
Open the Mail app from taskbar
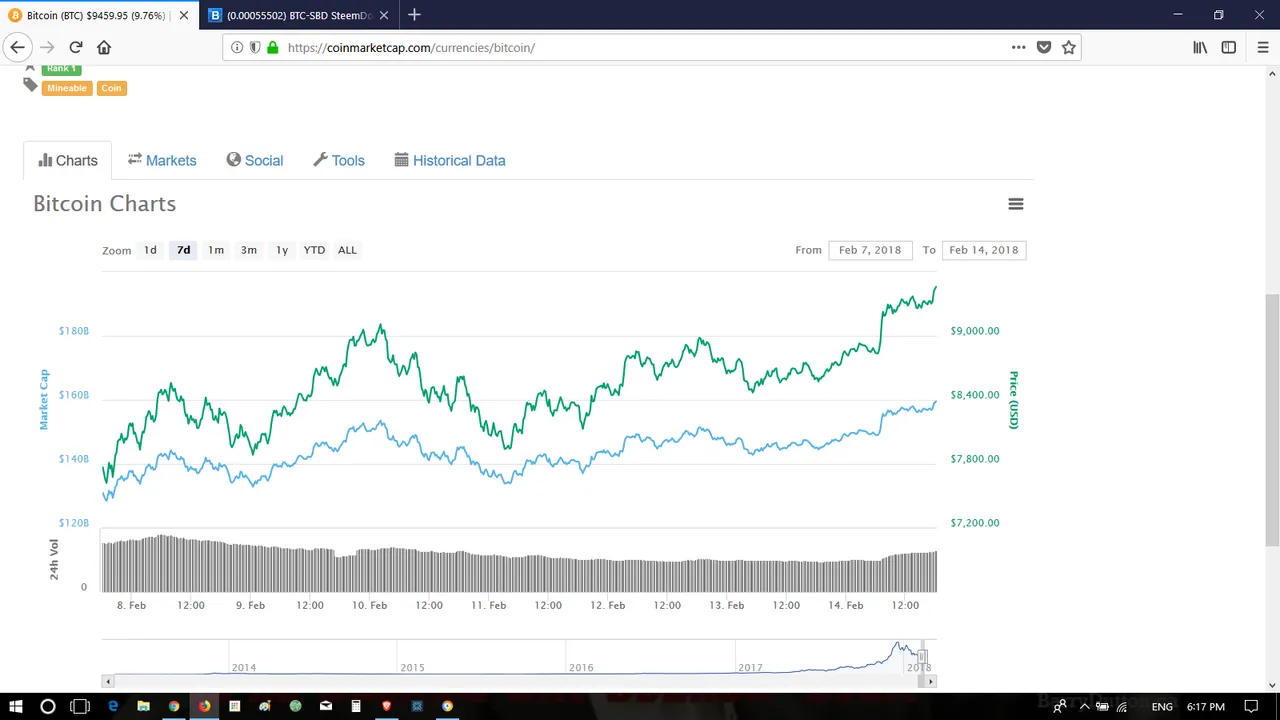325,706
